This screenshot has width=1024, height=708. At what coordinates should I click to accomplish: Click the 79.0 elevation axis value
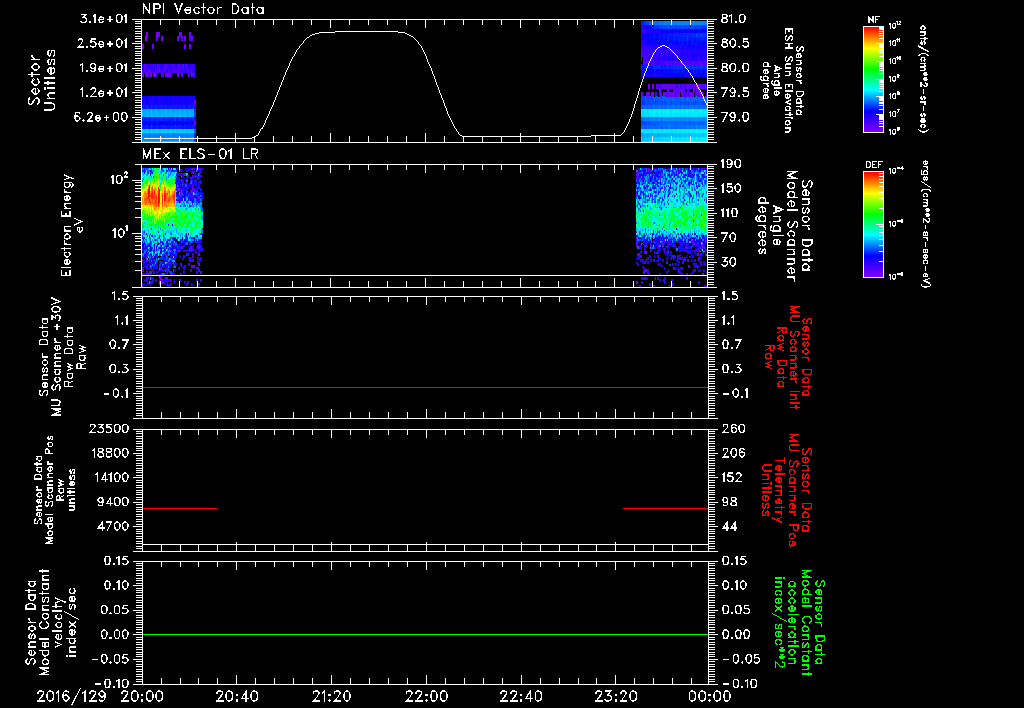tap(734, 117)
